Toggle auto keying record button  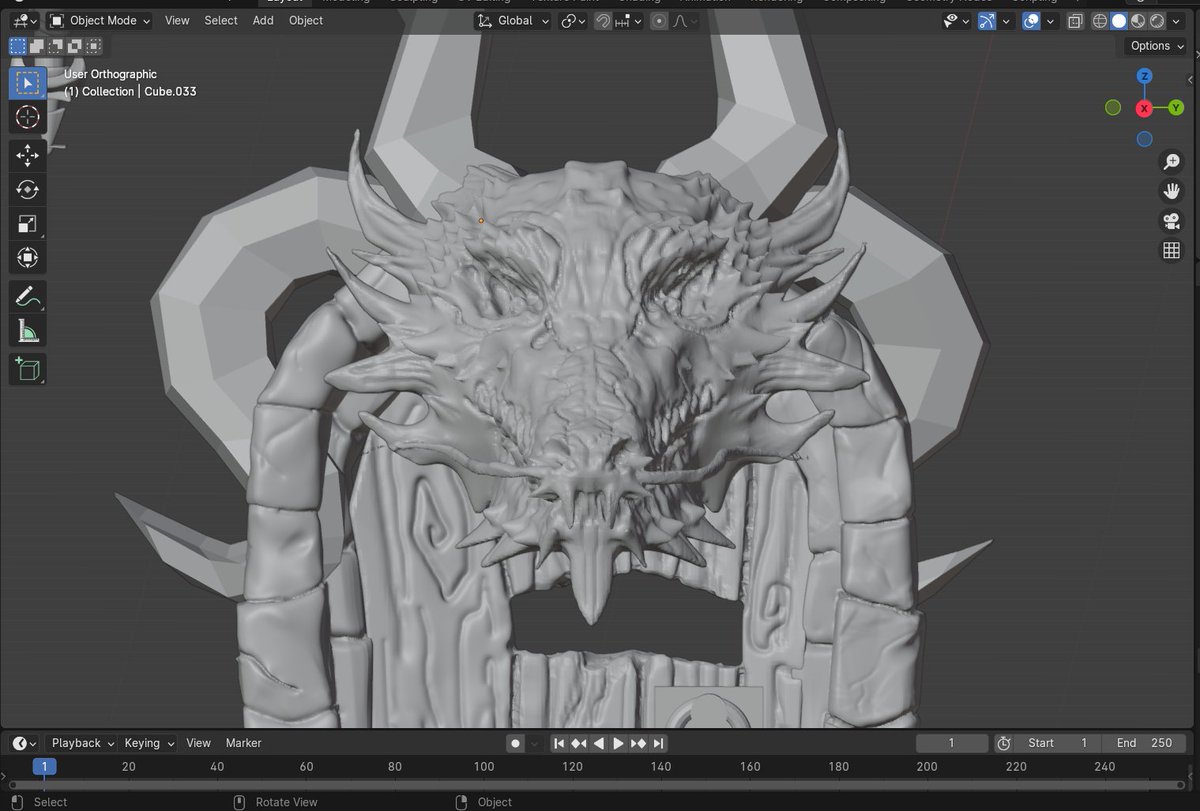click(516, 743)
